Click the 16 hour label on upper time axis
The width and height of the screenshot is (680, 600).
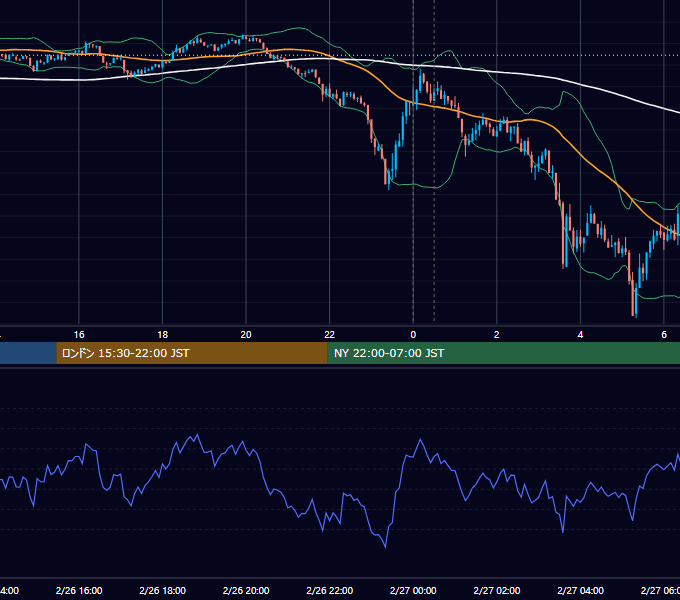click(x=79, y=335)
